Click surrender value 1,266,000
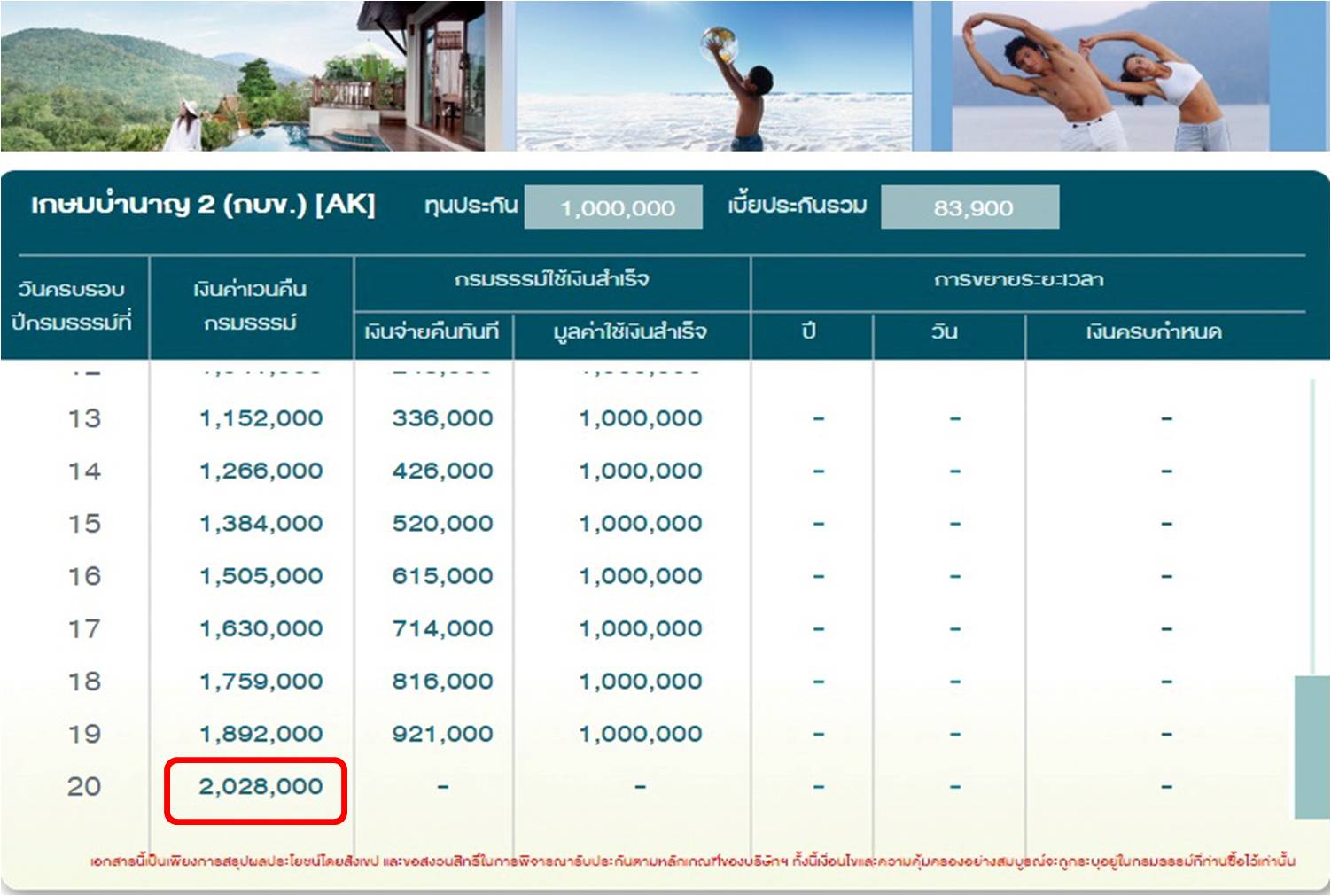 tap(261, 471)
